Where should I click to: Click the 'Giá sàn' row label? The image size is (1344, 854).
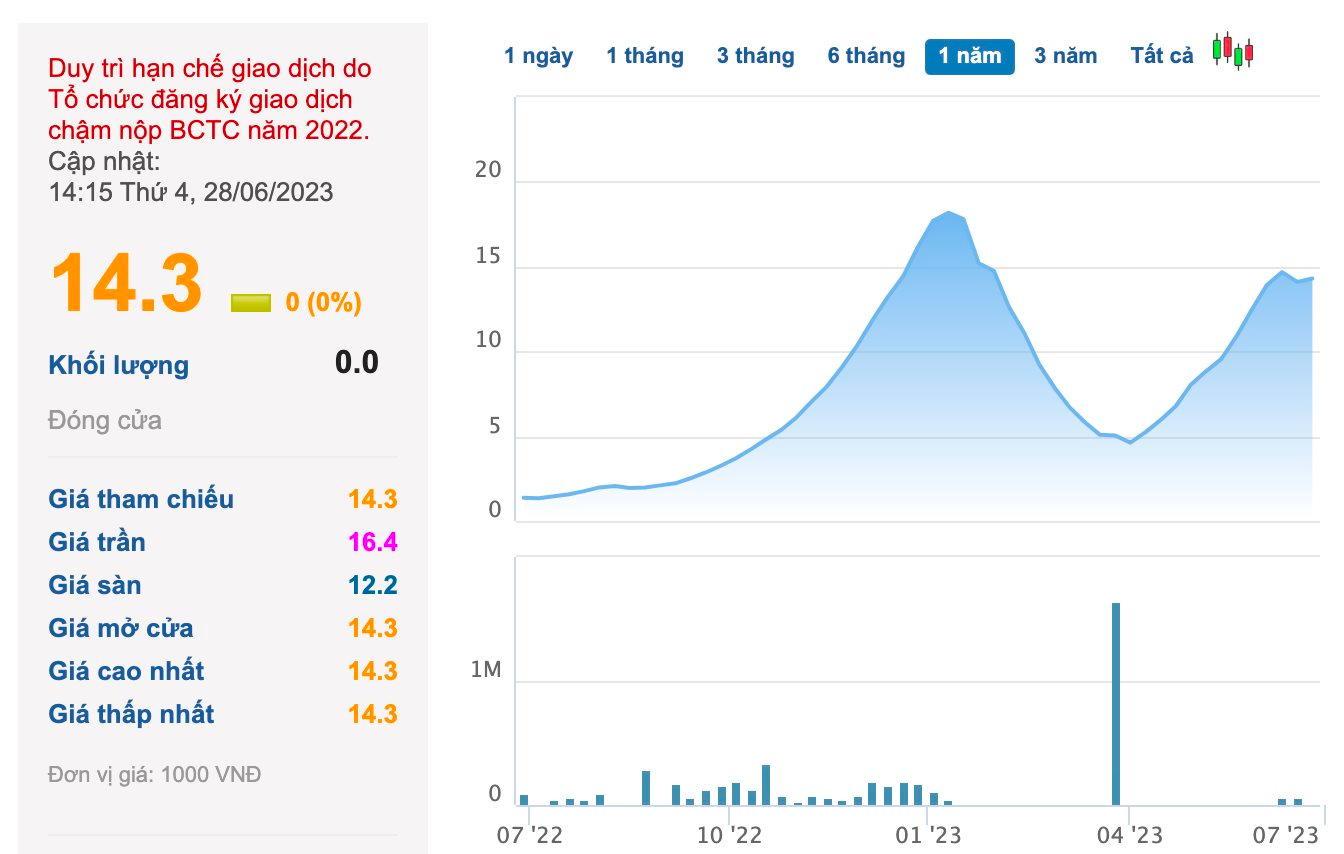click(95, 585)
